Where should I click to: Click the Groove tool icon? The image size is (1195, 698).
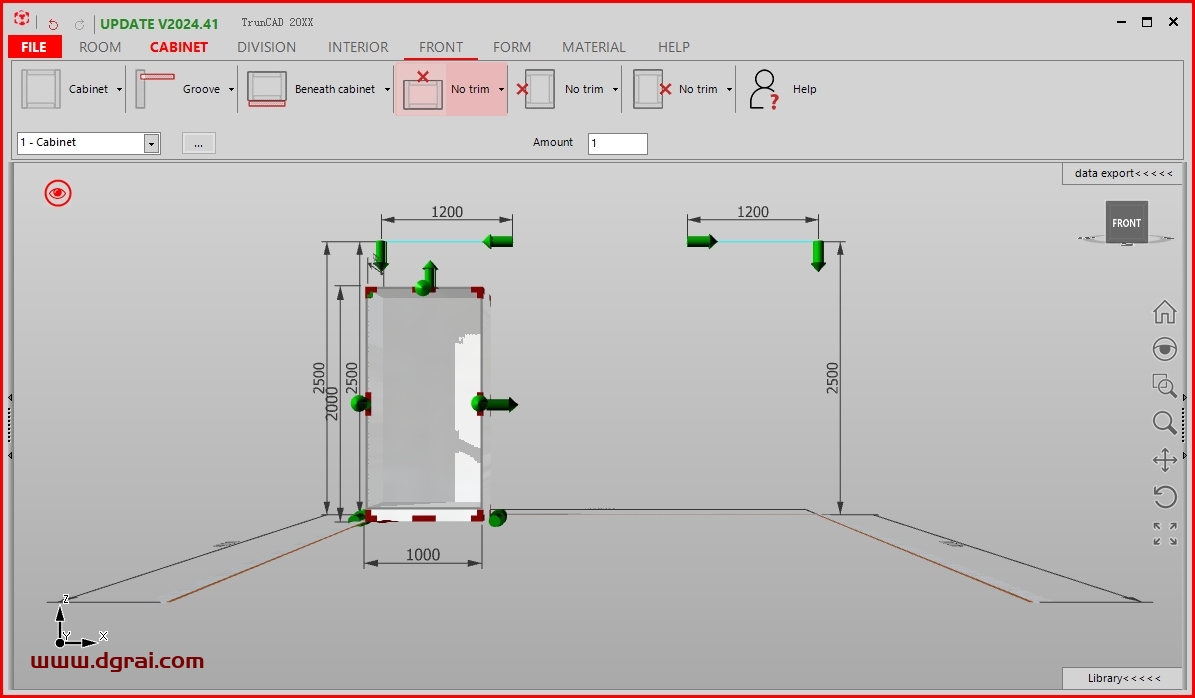click(x=155, y=89)
